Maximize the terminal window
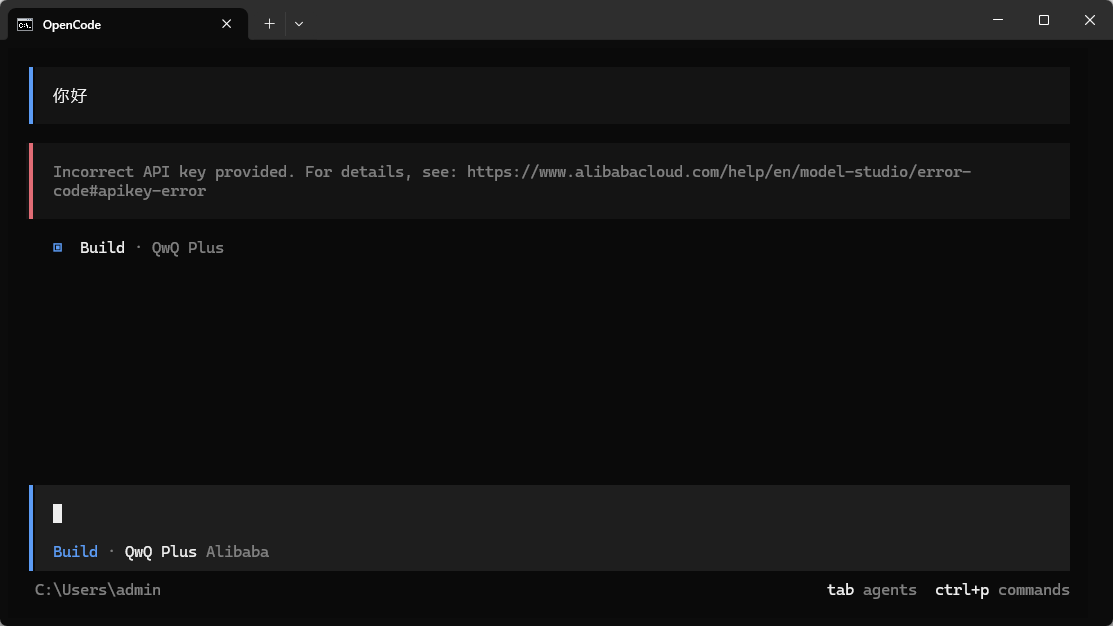1113x626 pixels. [1043, 20]
